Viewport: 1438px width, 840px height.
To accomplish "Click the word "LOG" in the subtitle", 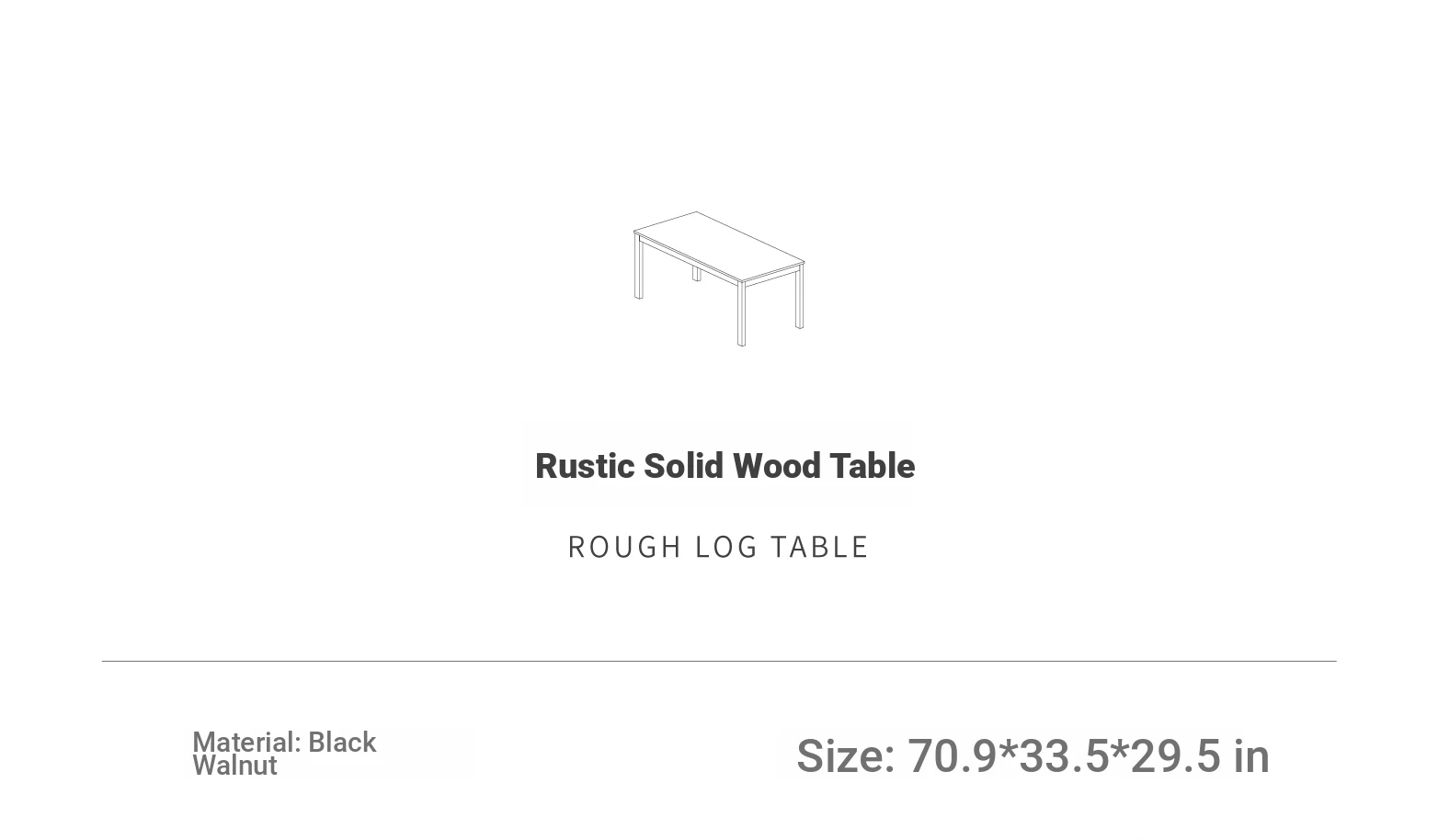I will point(726,547).
